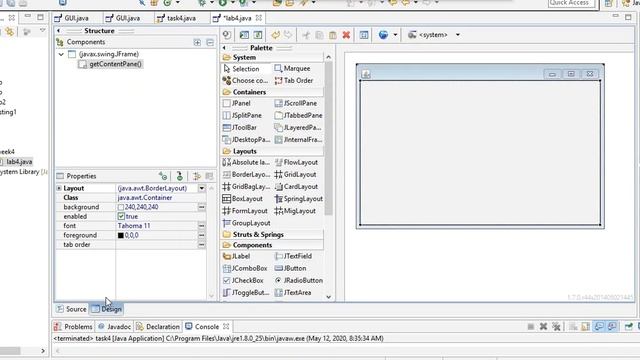This screenshot has width=640, height=360.
Task: Pick MigLayout from Layouts
Action: pos(295,211)
